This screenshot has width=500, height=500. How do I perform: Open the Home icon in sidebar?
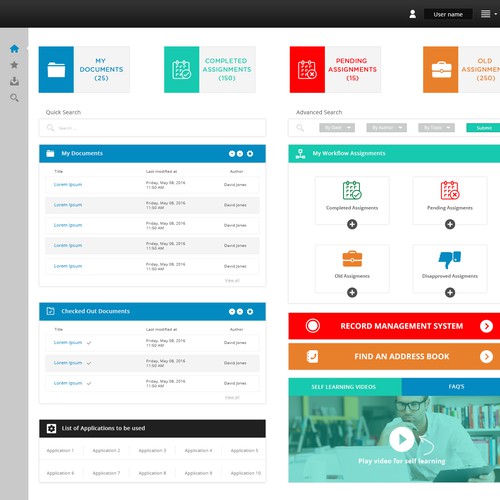tap(14, 49)
